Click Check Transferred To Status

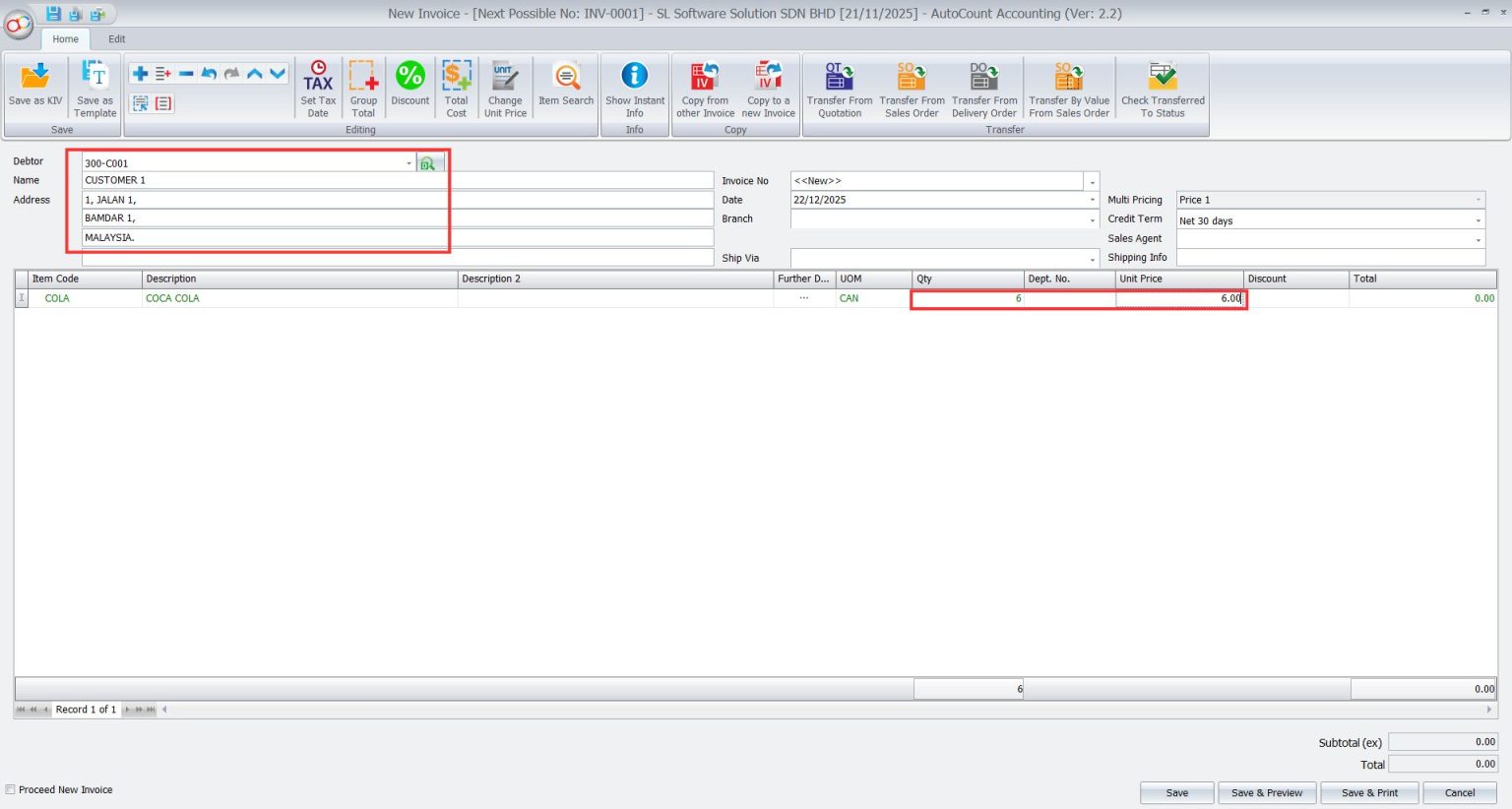pos(1163,87)
